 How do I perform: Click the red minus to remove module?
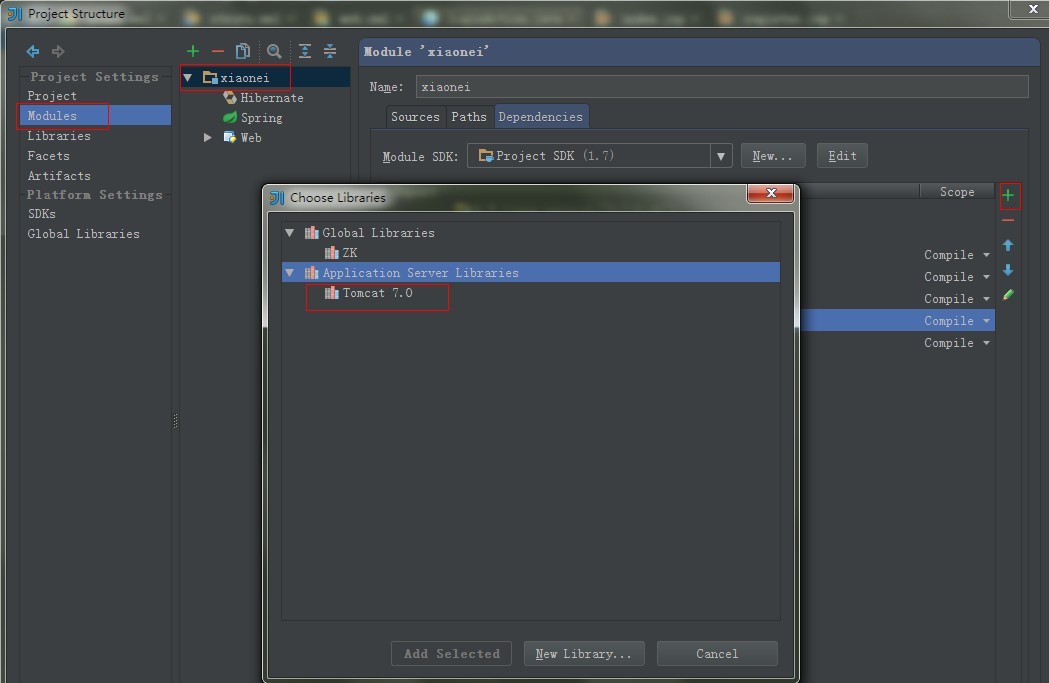(216, 51)
